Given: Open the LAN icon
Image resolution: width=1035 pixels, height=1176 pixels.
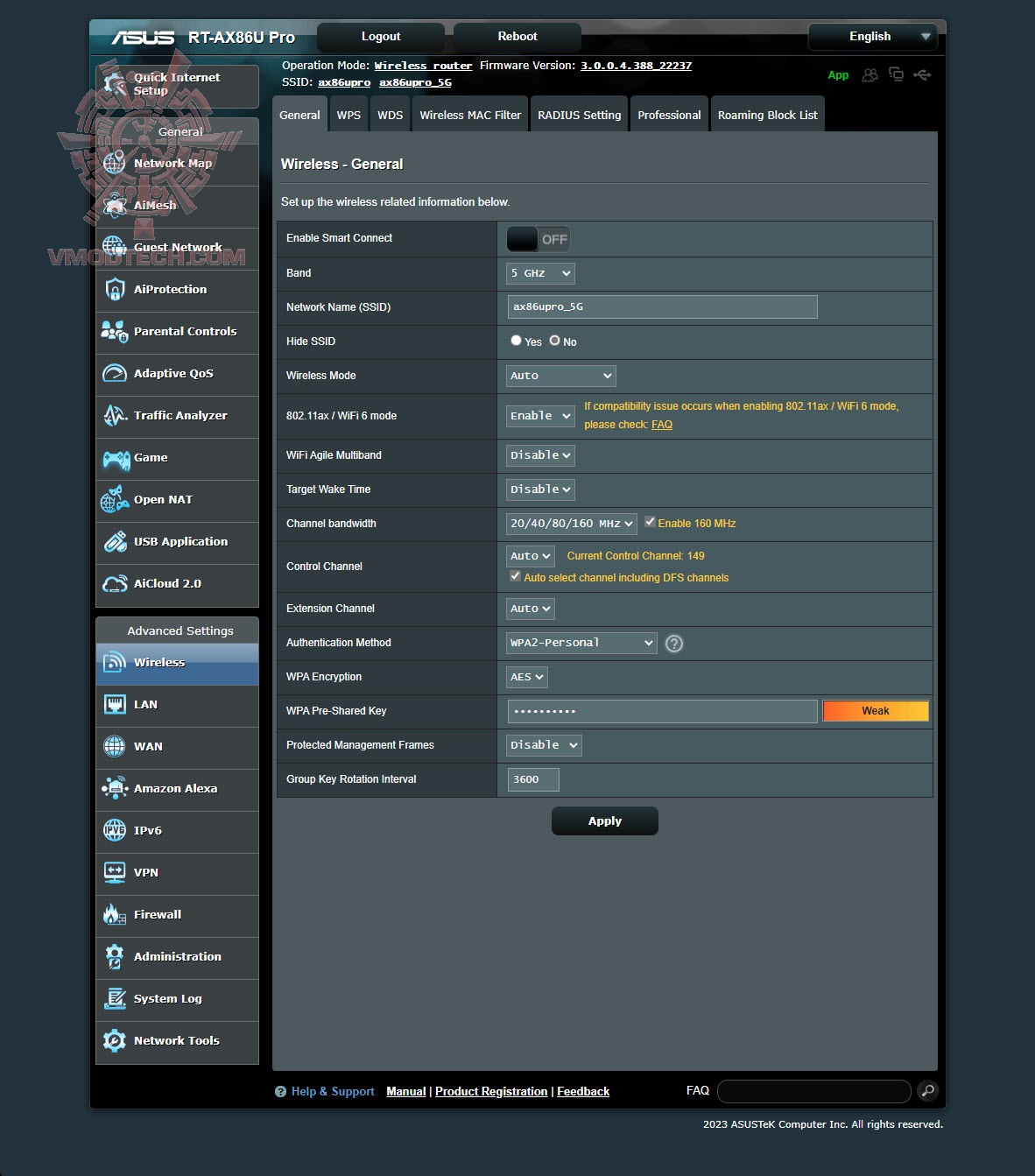Looking at the screenshot, I should [x=115, y=705].
